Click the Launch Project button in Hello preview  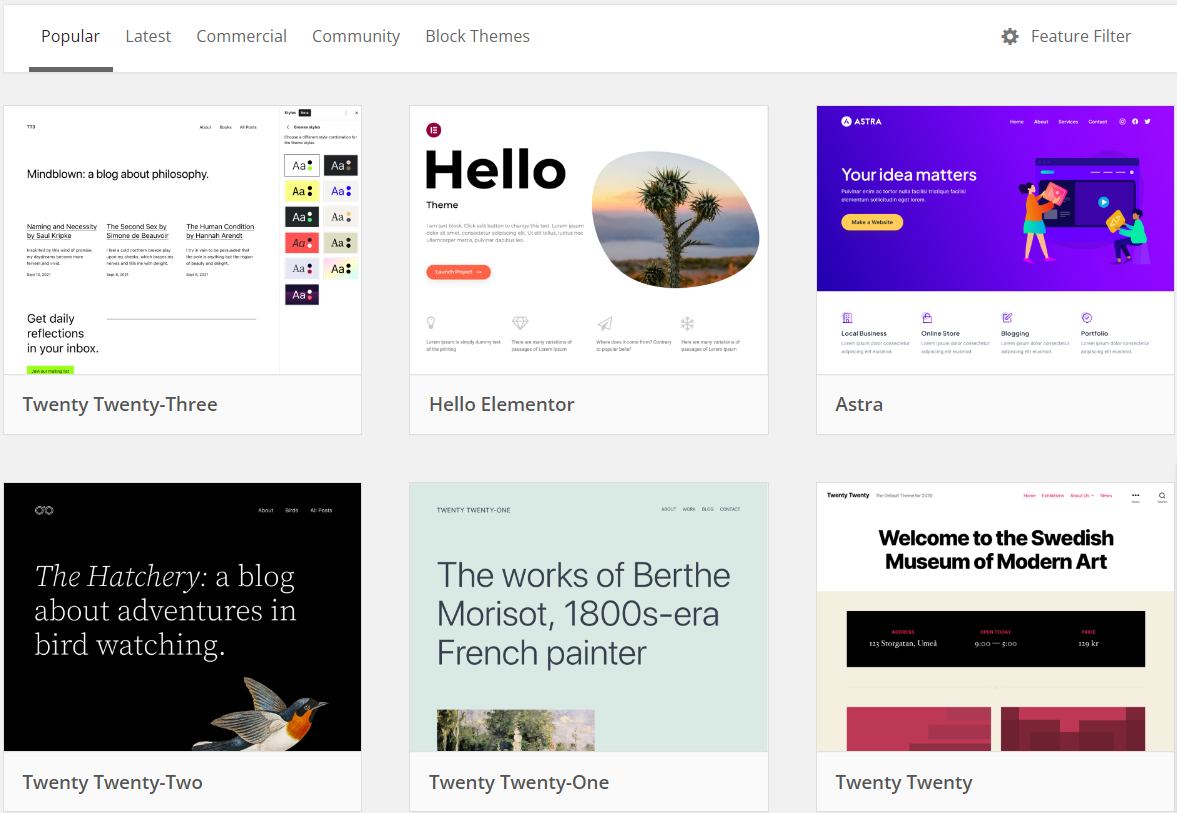[458, 272]
